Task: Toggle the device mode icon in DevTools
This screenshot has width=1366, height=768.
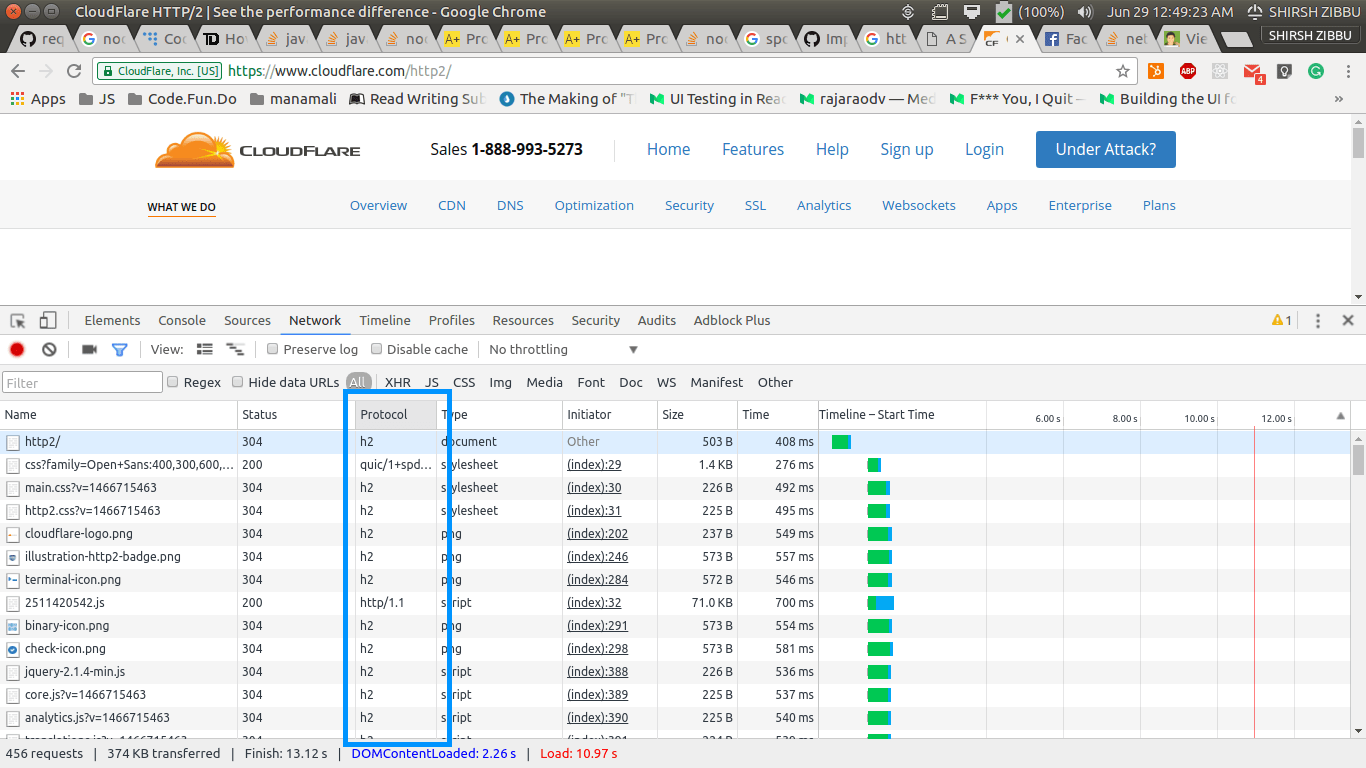Action: (x=47, y=321)
